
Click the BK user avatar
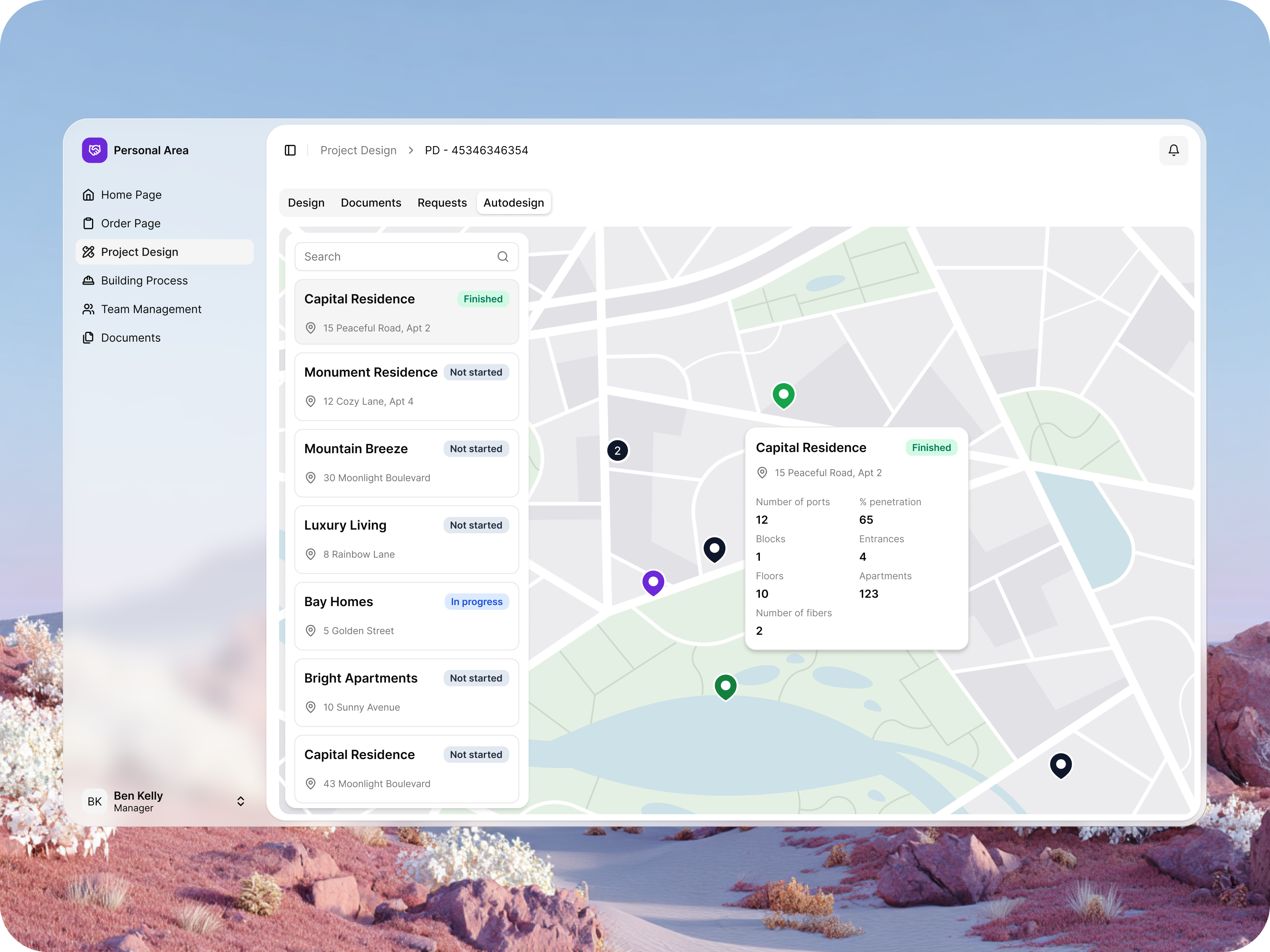tap(95, 801)
